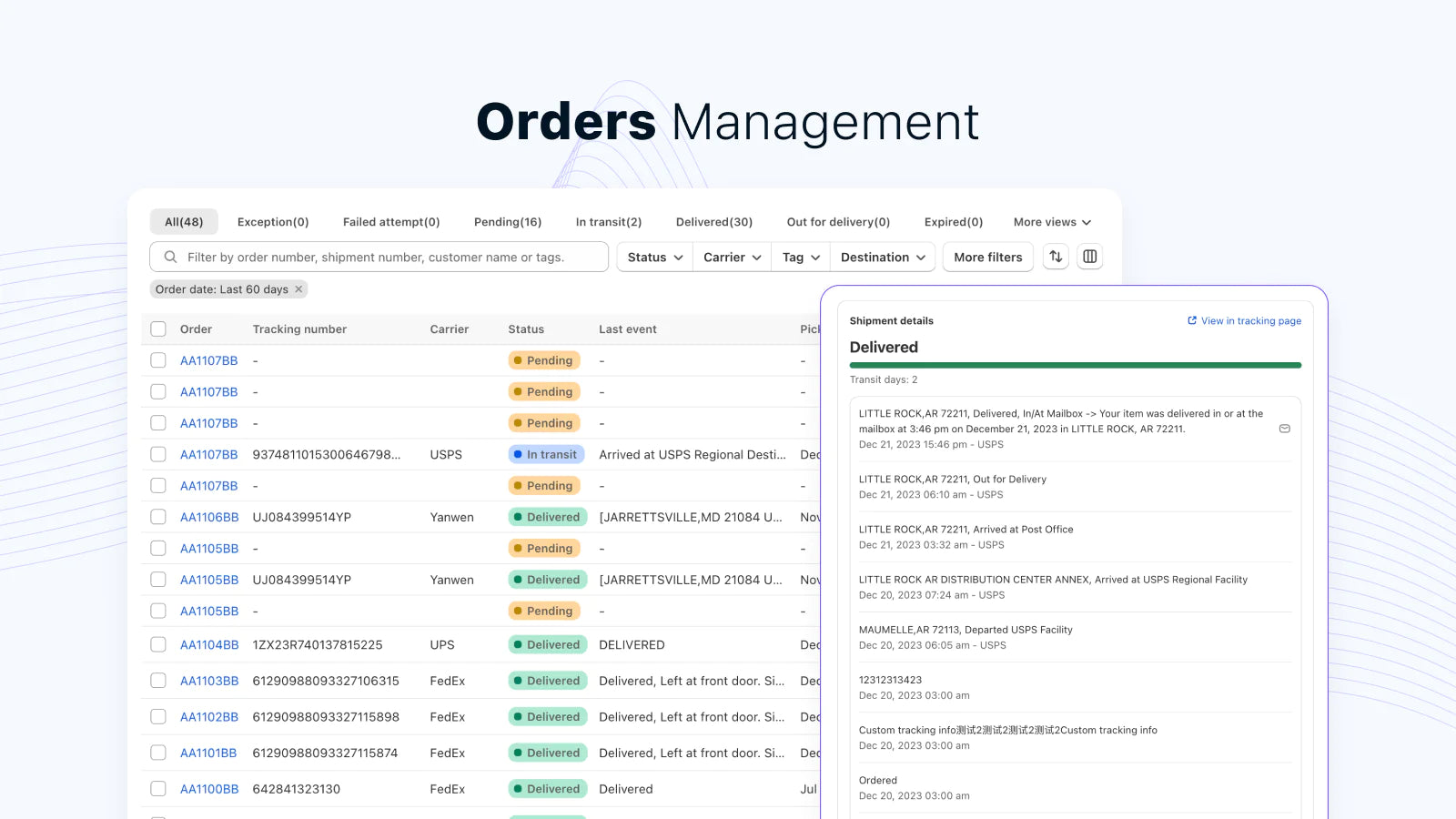Open the sort options icon
The image size is (1456, 819).
(1056, 257)
